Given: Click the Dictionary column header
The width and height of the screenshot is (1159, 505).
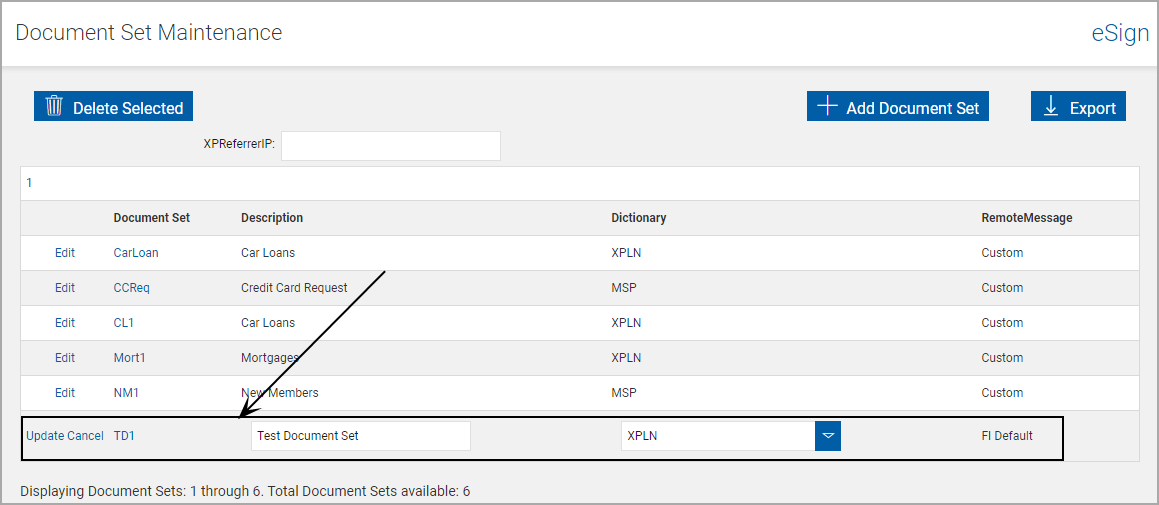Looking at the screenshot, I should click(x=638, y=218).
